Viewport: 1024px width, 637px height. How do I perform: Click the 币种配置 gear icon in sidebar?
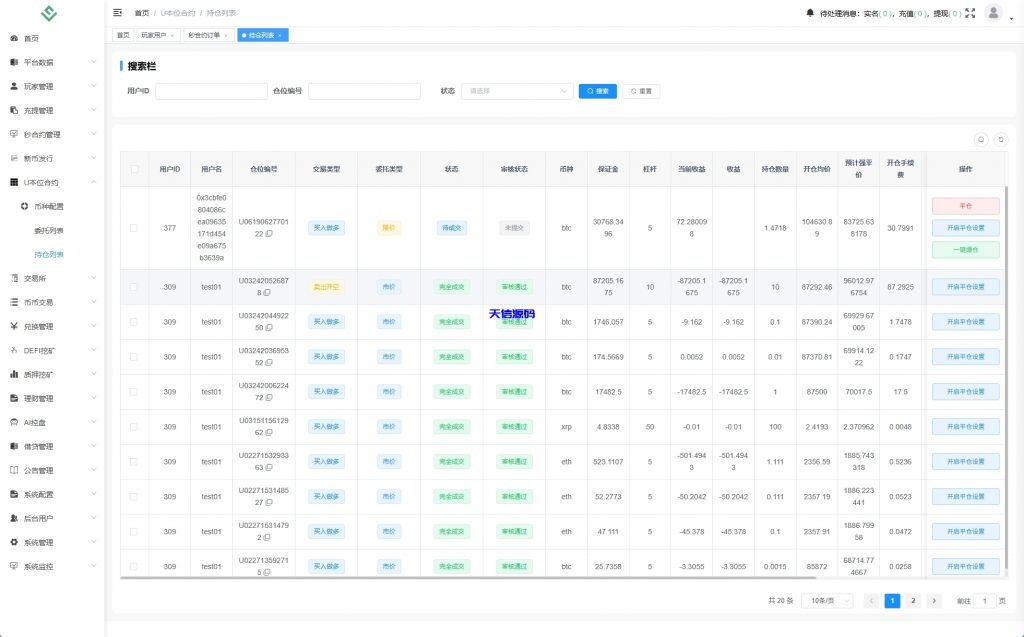pyautogui.click(x=24, y=206)
